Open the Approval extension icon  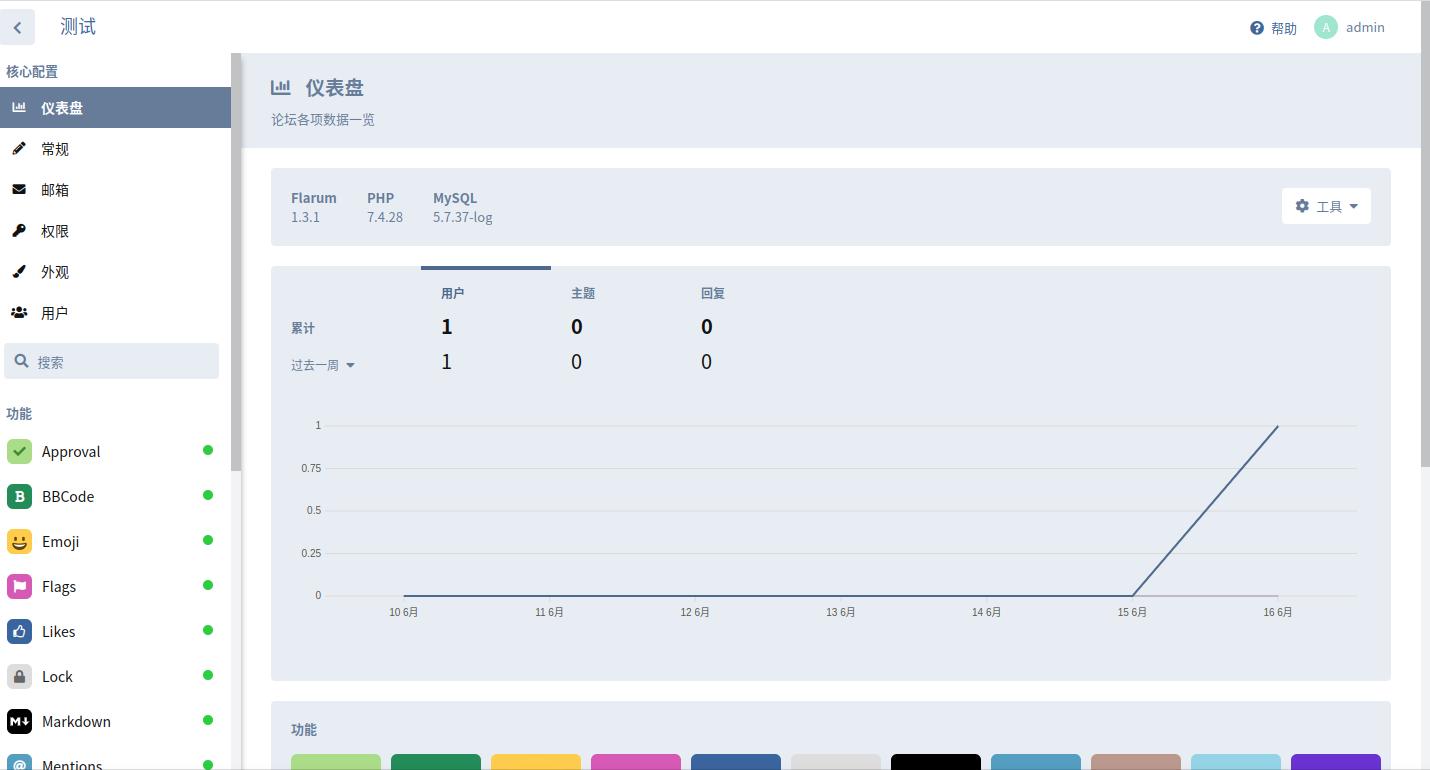[19, 451]
